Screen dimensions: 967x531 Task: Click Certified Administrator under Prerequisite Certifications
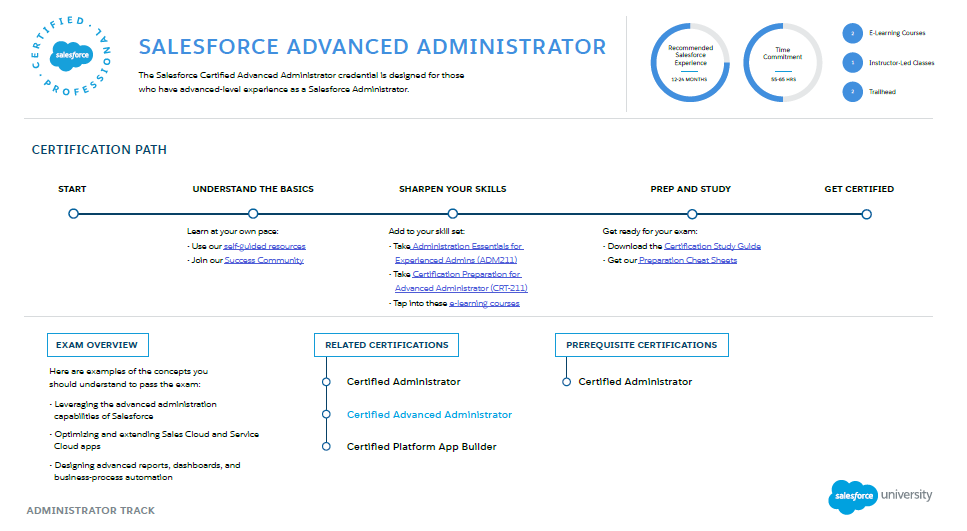[635, 382]
